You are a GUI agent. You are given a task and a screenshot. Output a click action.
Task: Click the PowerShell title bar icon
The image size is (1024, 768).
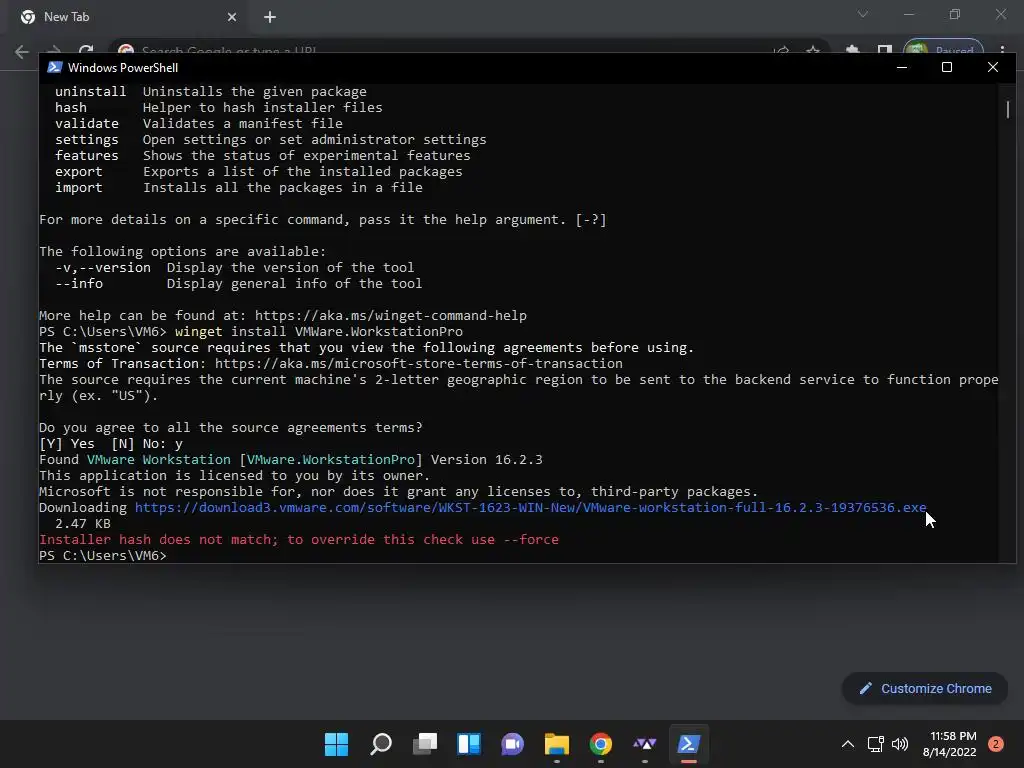pos(55,67)
